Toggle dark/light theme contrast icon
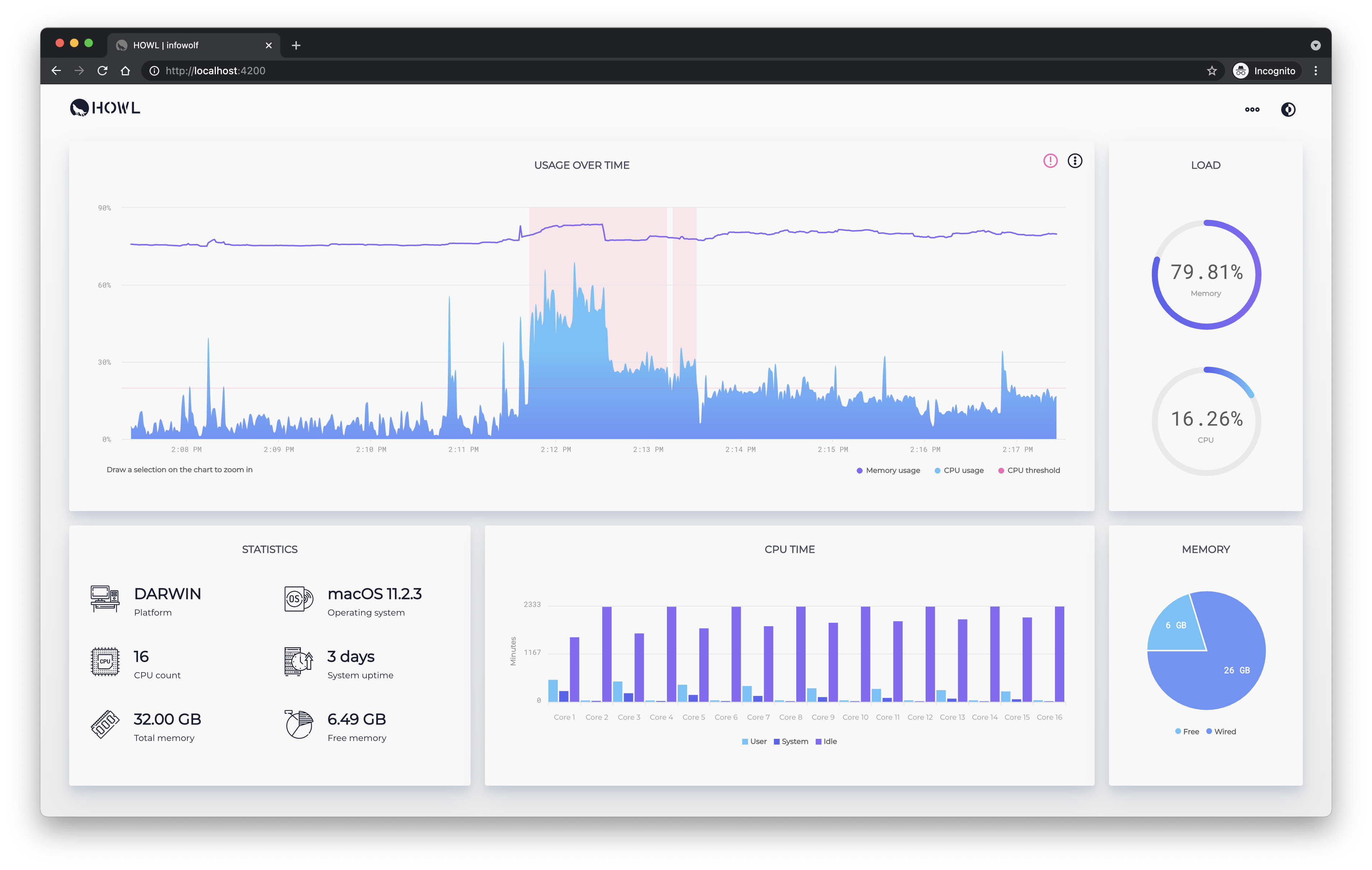 point(1288,110)
